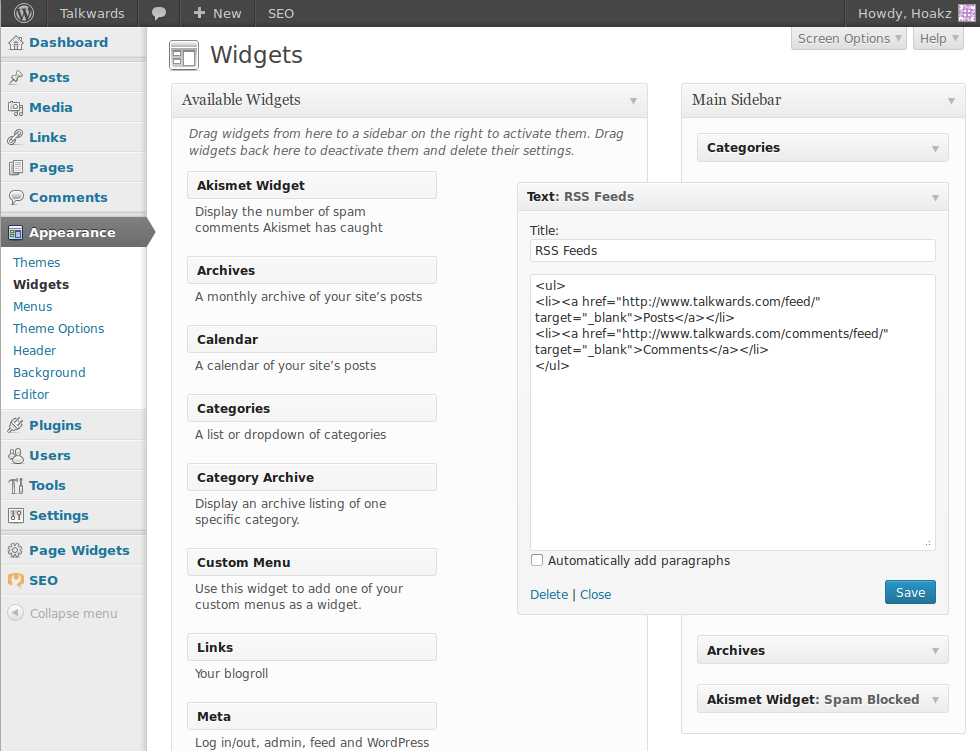This screenshot has width=980, height=751.
Task: Expand the Categories widget in Main Sidebar
Action: pos(935,148)
